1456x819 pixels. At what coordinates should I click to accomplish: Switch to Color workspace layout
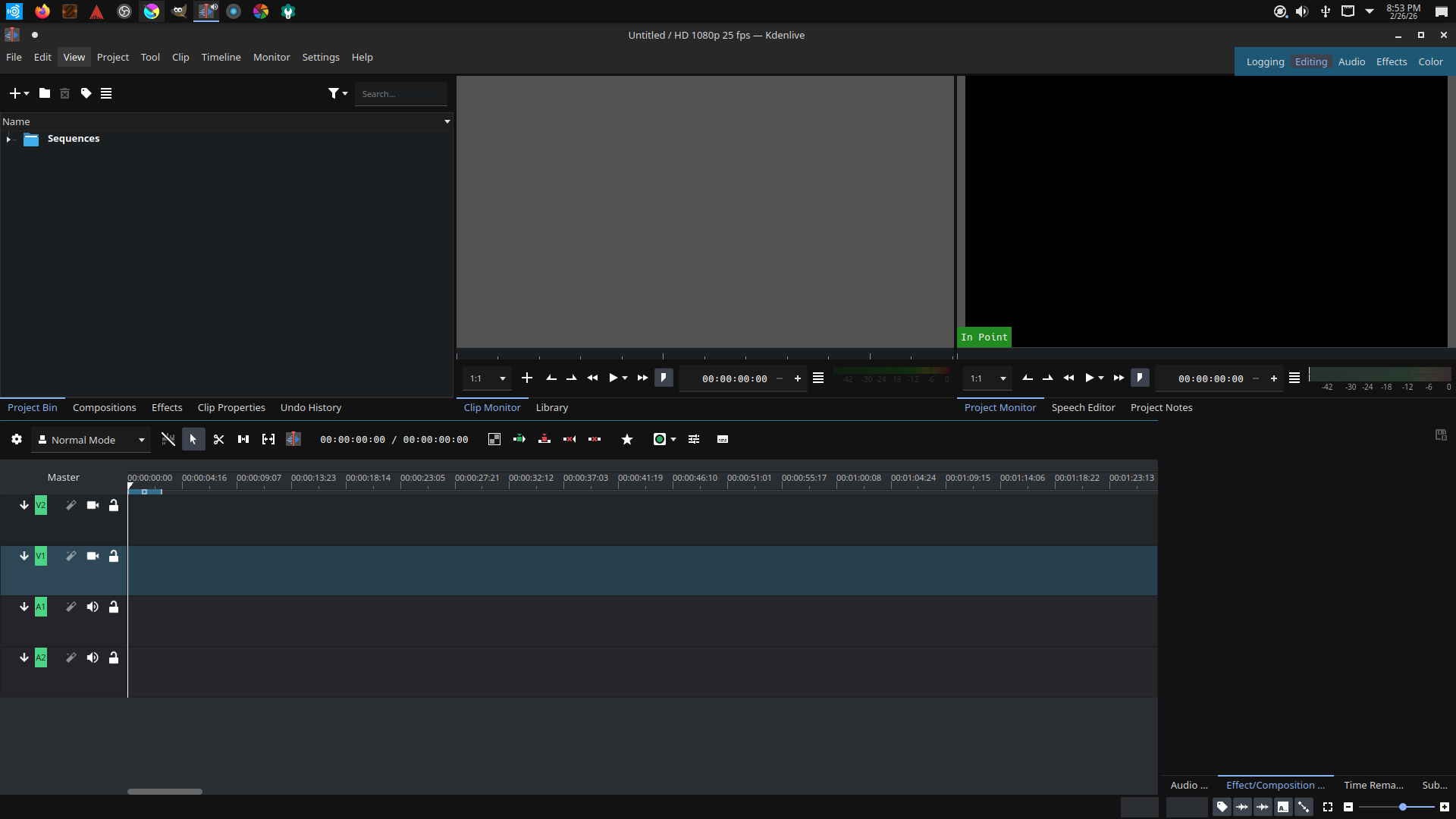[1430, 62]
